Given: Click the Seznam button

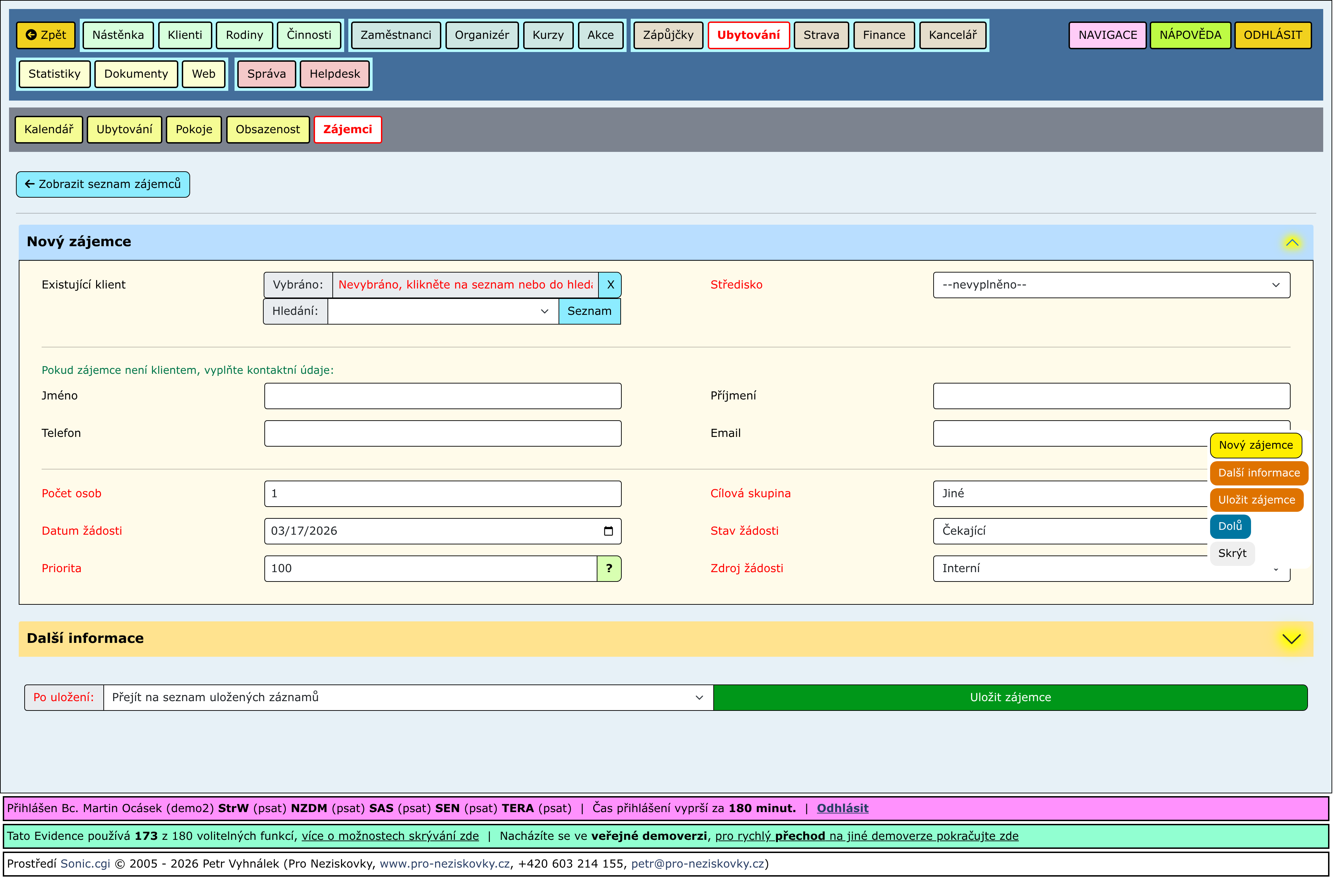Looking at the screenshot, I should tap(589, 311).
